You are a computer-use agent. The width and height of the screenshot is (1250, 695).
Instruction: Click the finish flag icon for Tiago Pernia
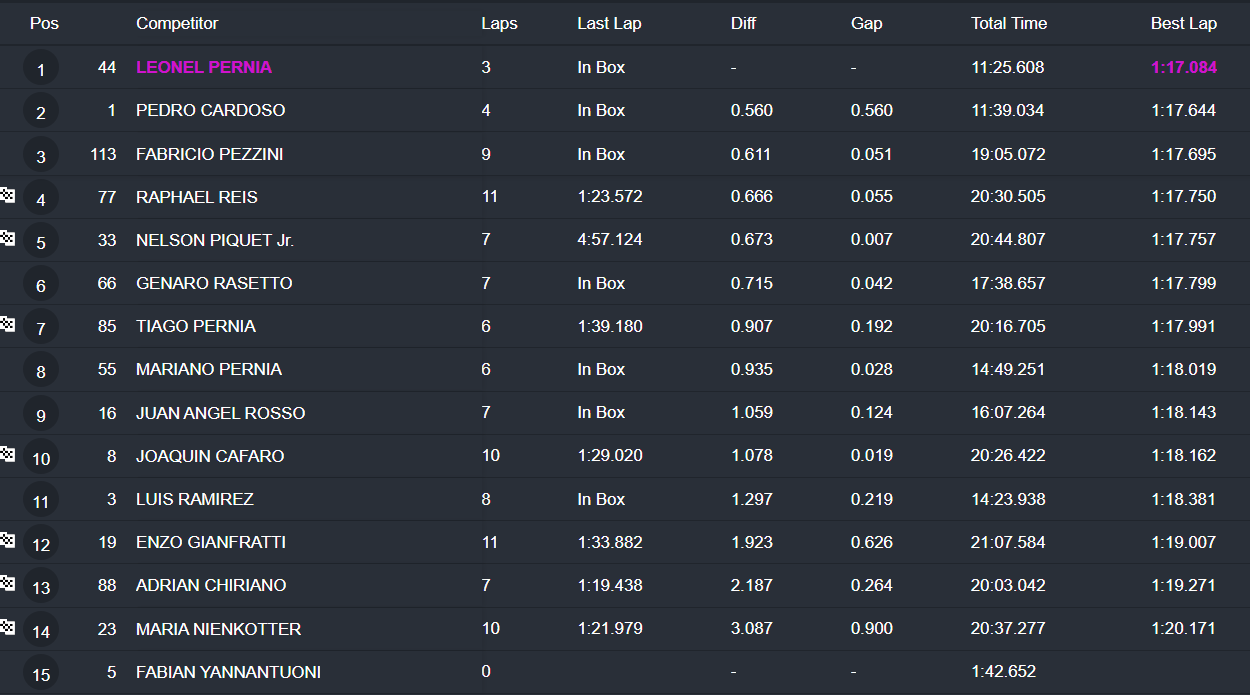(x=8, y=324)
